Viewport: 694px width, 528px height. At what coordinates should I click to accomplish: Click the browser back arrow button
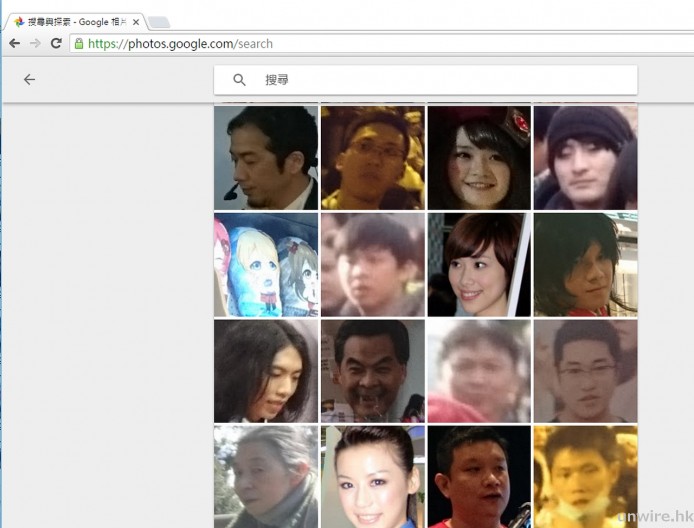(x=14, y=44)
